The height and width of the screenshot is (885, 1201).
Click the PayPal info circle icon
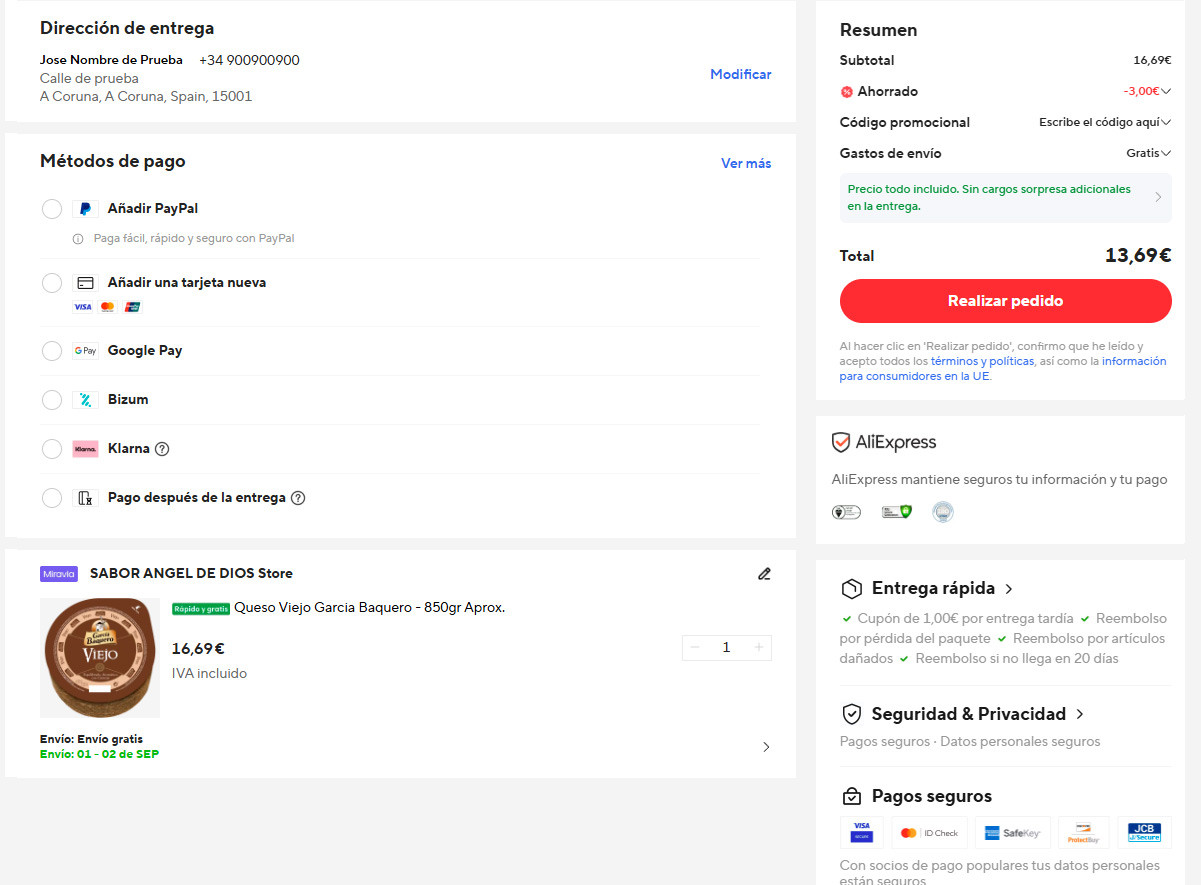pos(78,239)
